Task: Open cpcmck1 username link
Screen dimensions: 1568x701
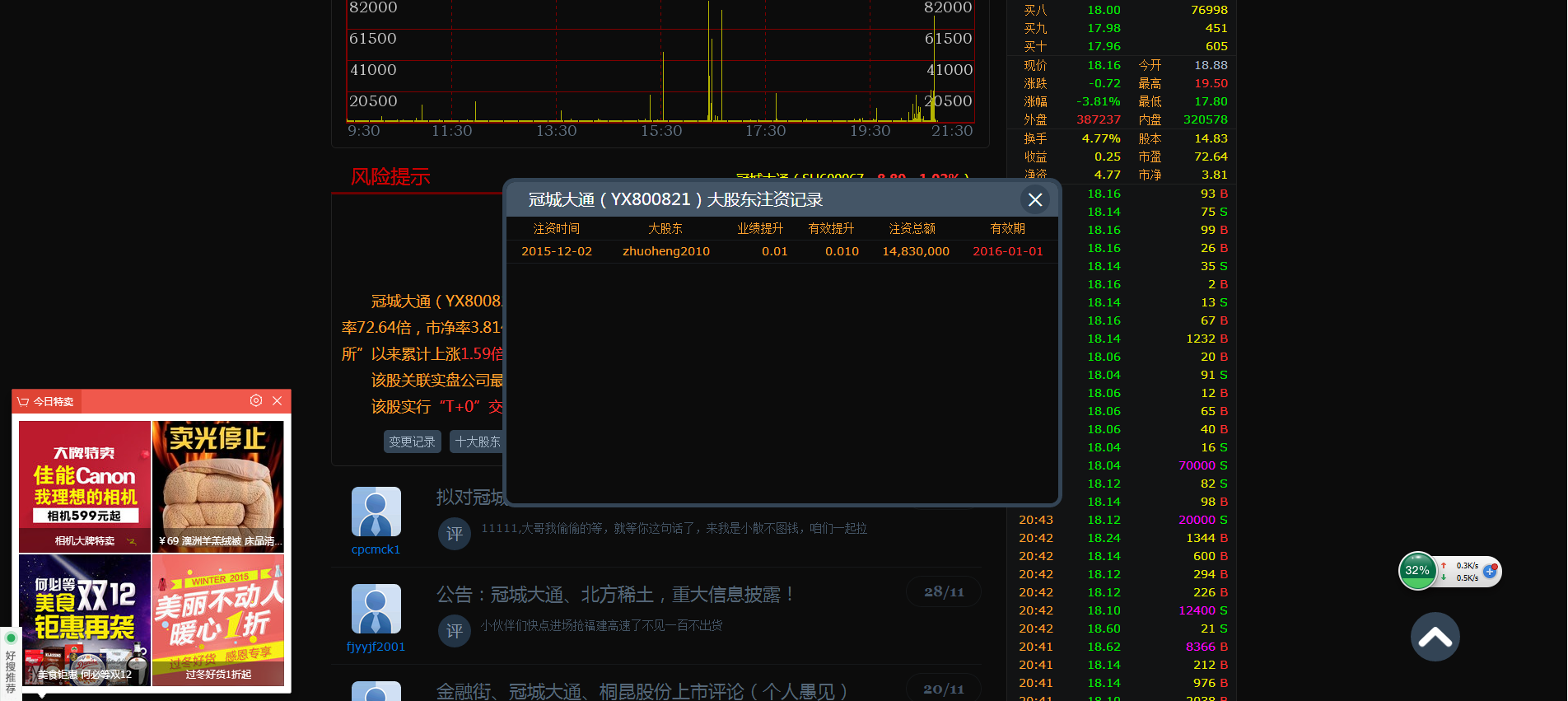Action: coord(376,549)
